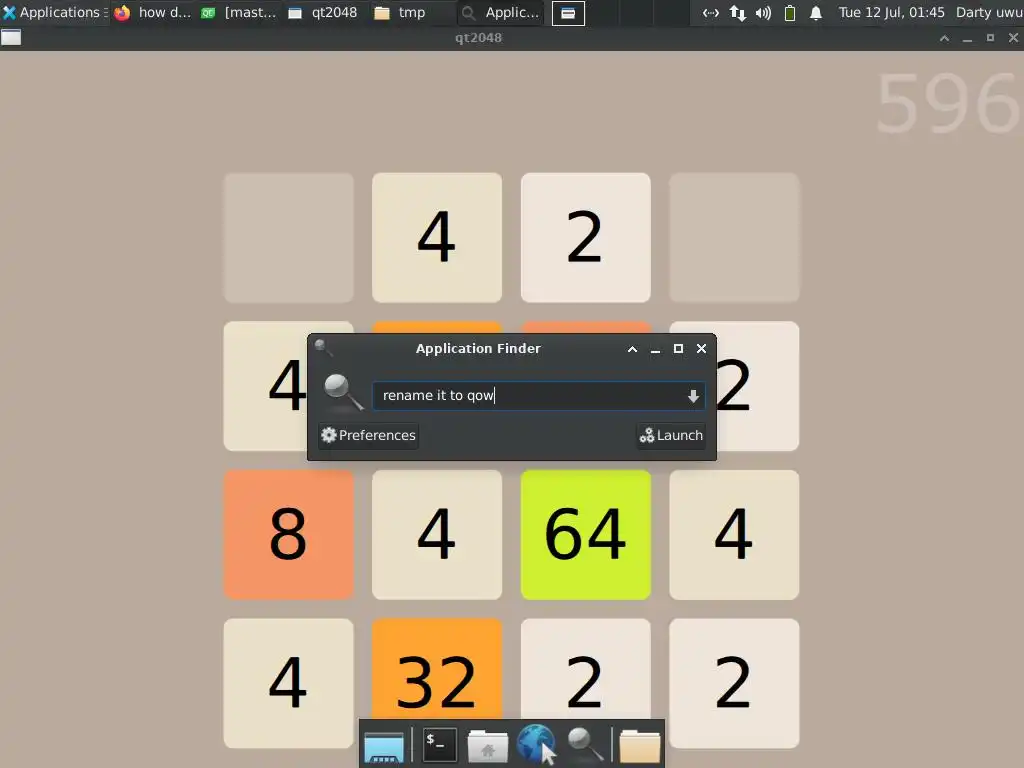Click the large magnifier icon in Application Finder

click(x=343, y=392)
